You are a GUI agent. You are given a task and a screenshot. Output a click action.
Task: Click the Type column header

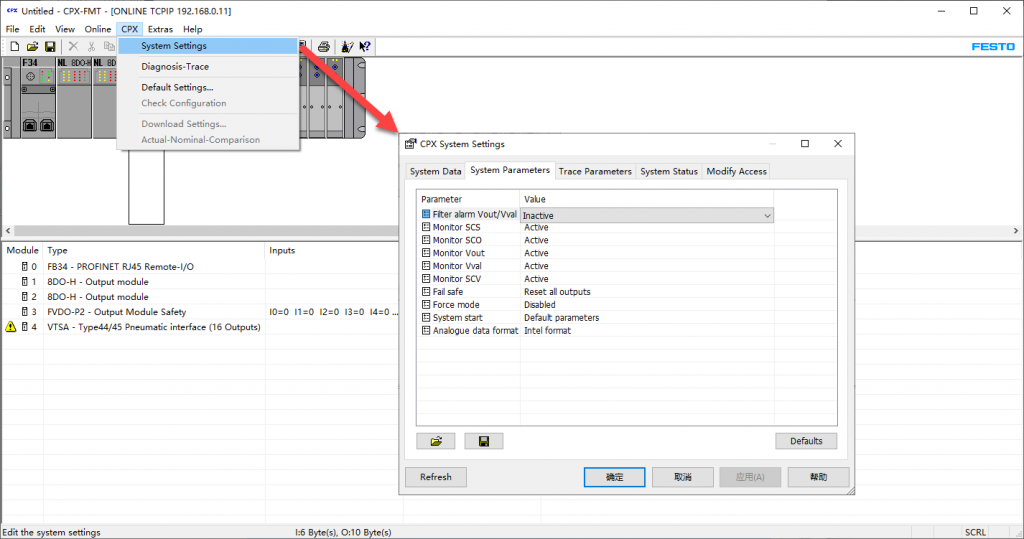154,250
